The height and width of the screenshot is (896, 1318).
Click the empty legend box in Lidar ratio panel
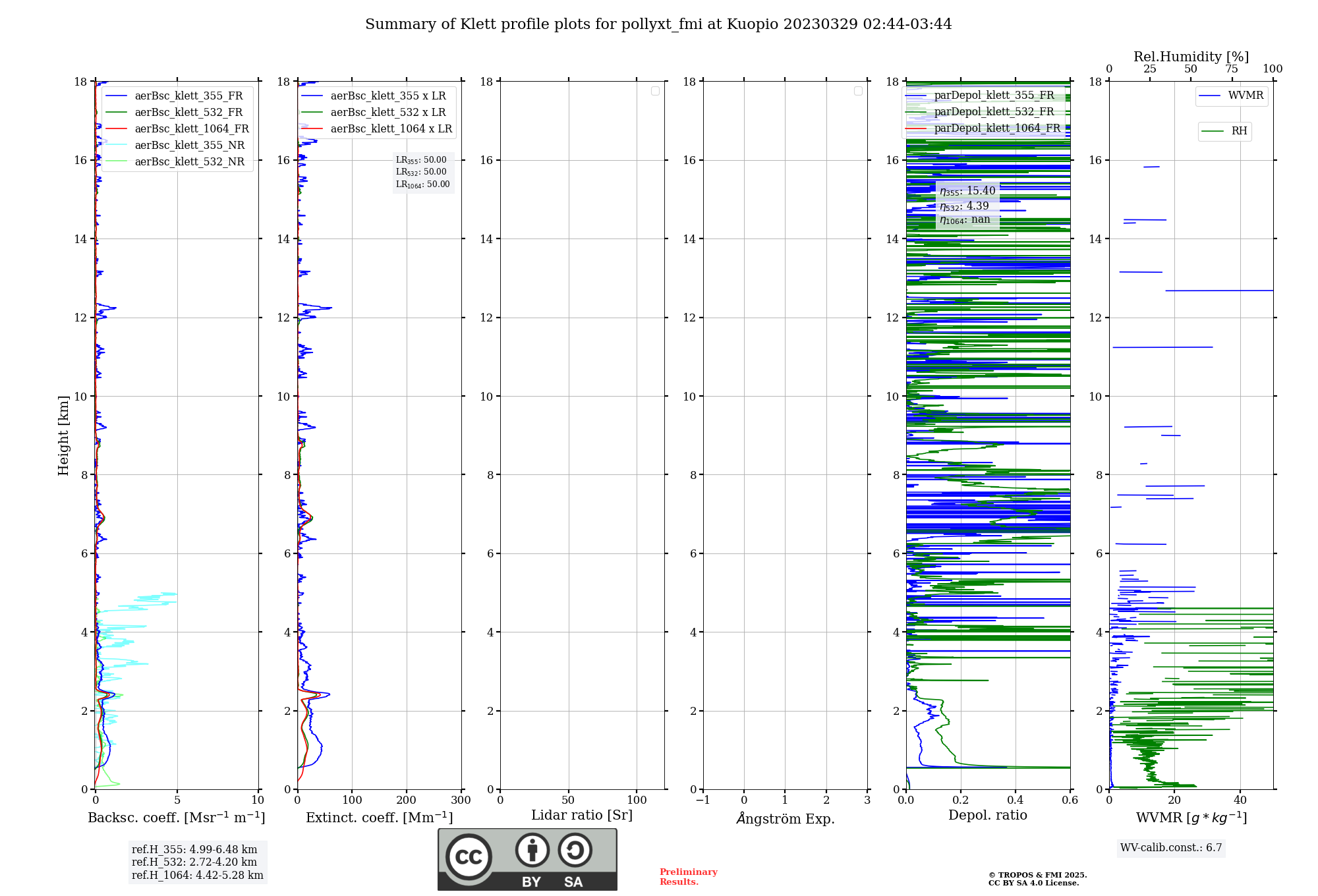pyautogui.click(x=655, y=91)
